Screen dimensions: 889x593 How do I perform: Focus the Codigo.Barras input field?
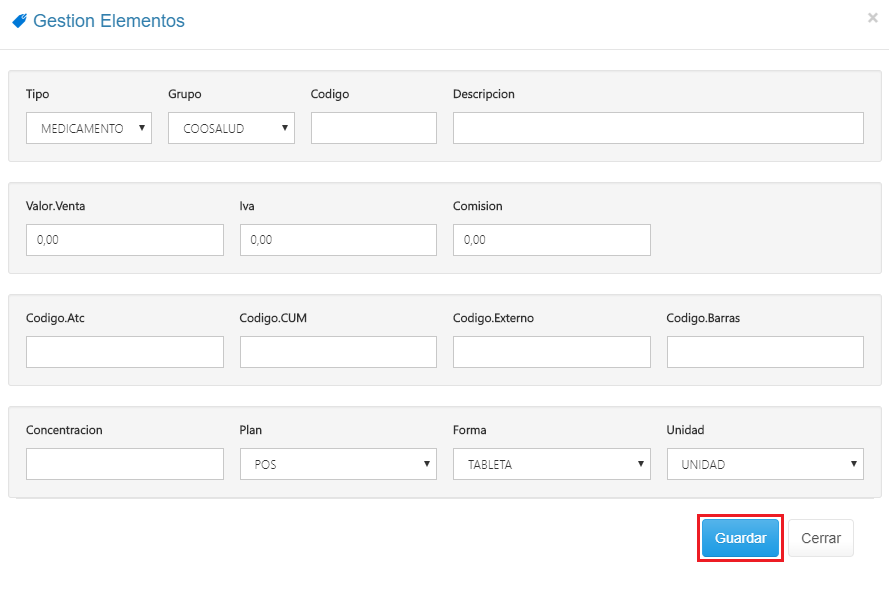pyautogui.click(x=765, y=352)
